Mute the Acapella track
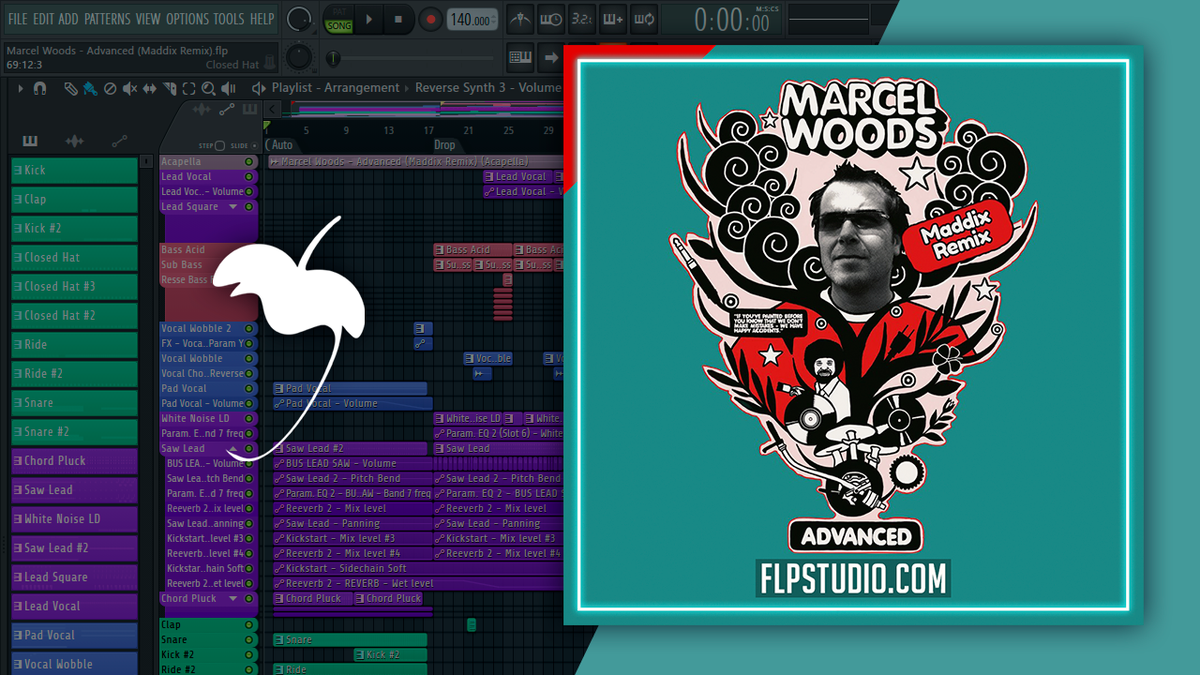This screenshot has height=675, width=1200. (x=249, y=161)
